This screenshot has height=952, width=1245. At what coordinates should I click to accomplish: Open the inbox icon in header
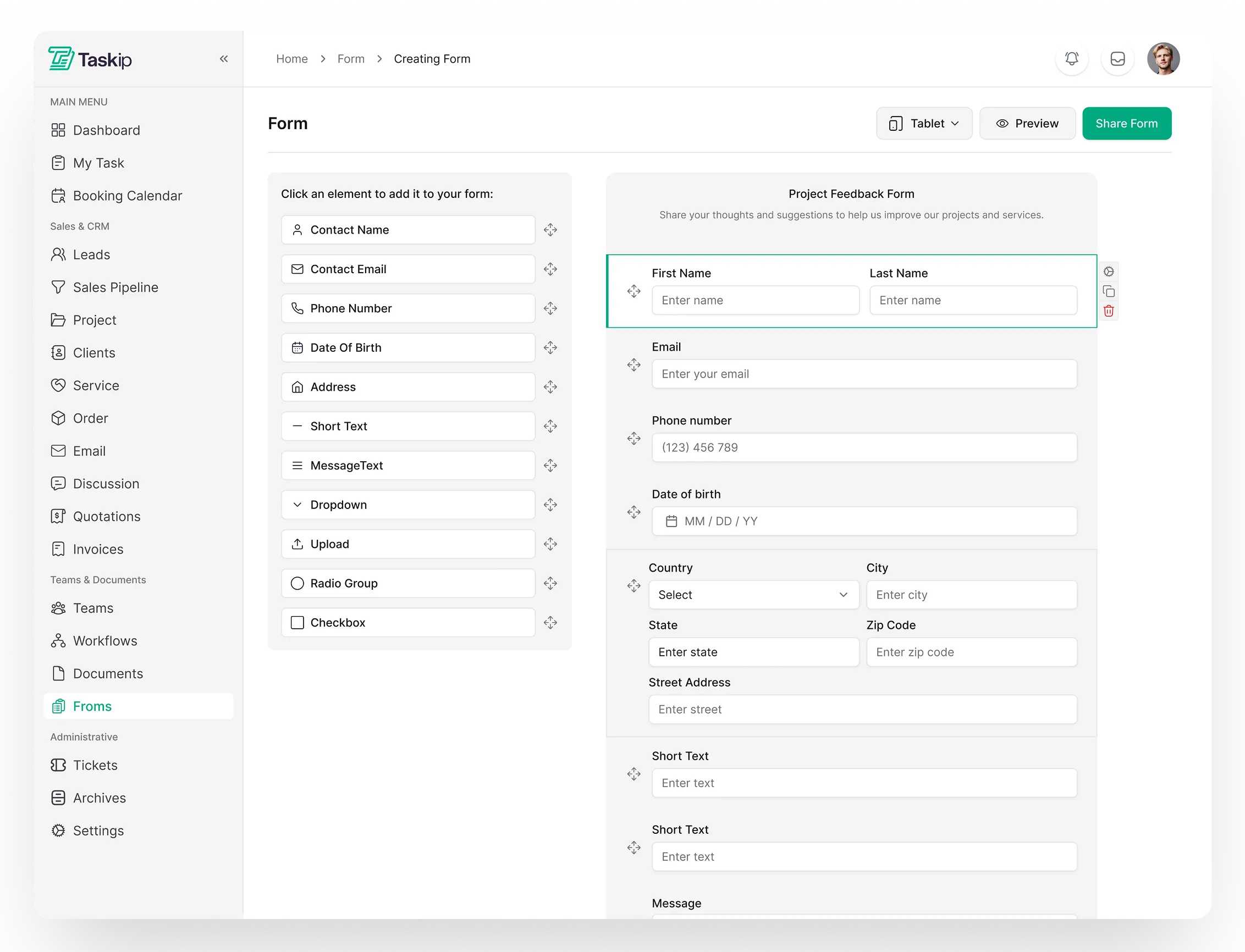coord(1117,59)
